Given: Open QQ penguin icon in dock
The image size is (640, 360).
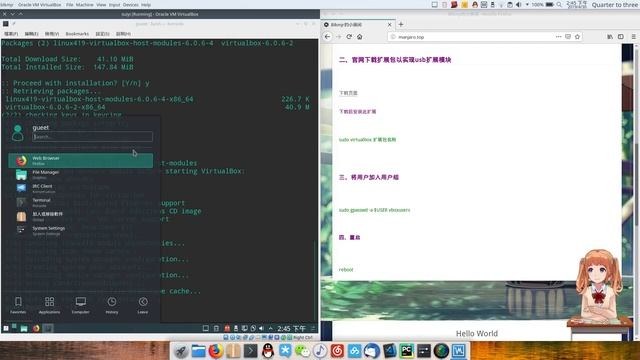Looking at the screenshot, I should point(268,351).
